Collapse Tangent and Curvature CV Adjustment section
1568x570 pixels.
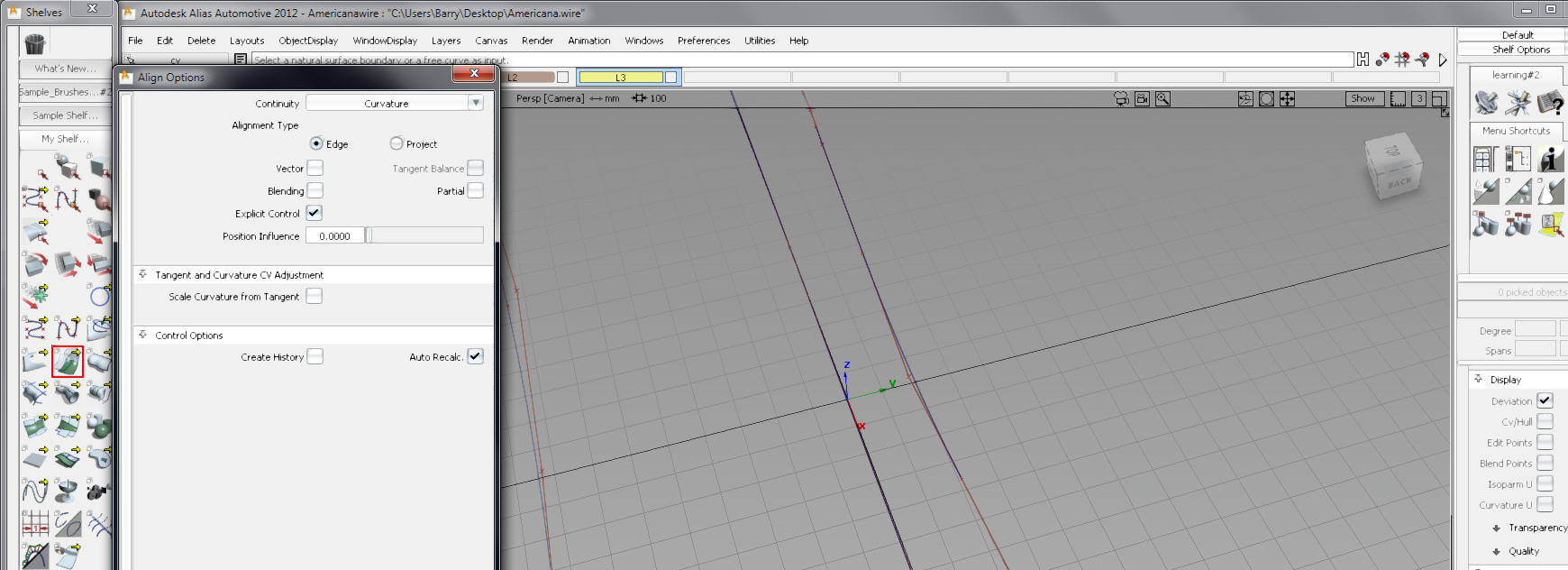142,274
